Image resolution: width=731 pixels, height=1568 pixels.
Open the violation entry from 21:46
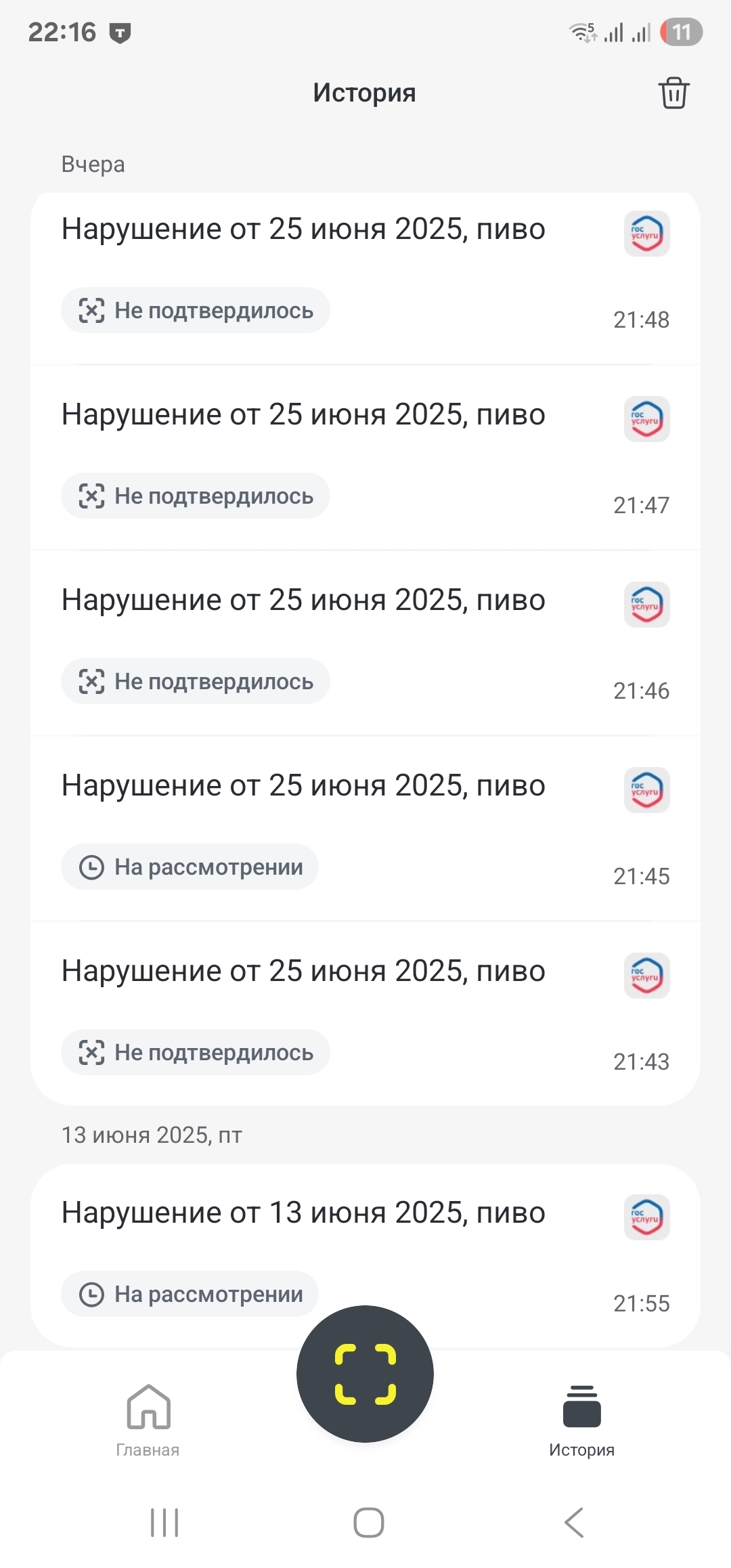[303, 601]
